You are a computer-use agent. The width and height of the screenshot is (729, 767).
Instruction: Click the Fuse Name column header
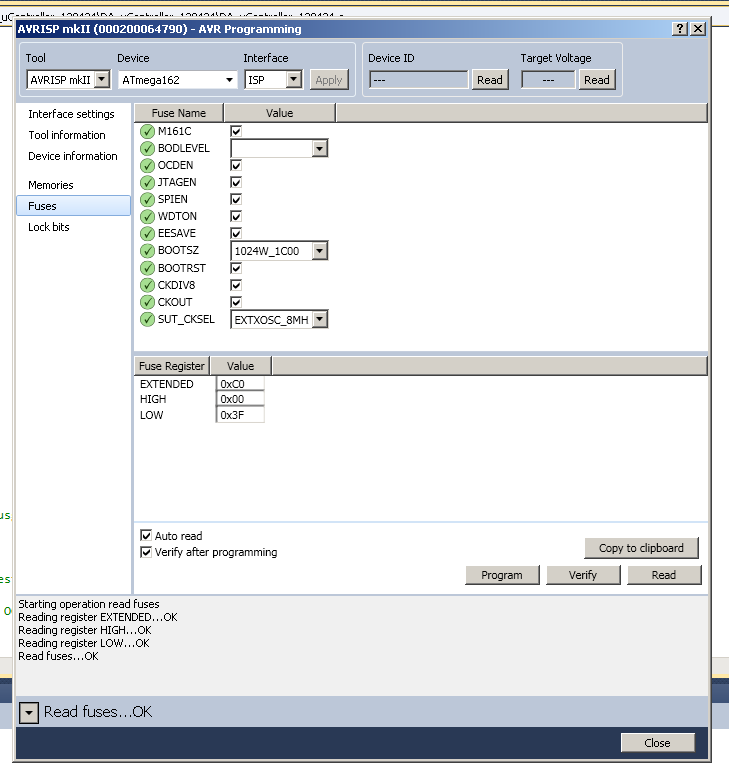(179, 113)
